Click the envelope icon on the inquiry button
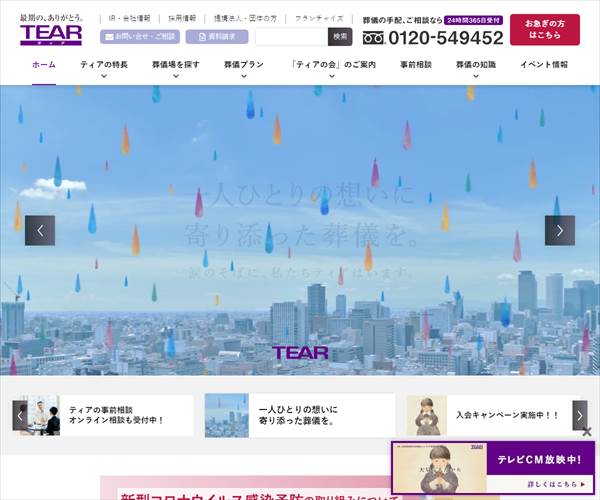The height and width of the screenshot is (500, 600). click(109, 37)
